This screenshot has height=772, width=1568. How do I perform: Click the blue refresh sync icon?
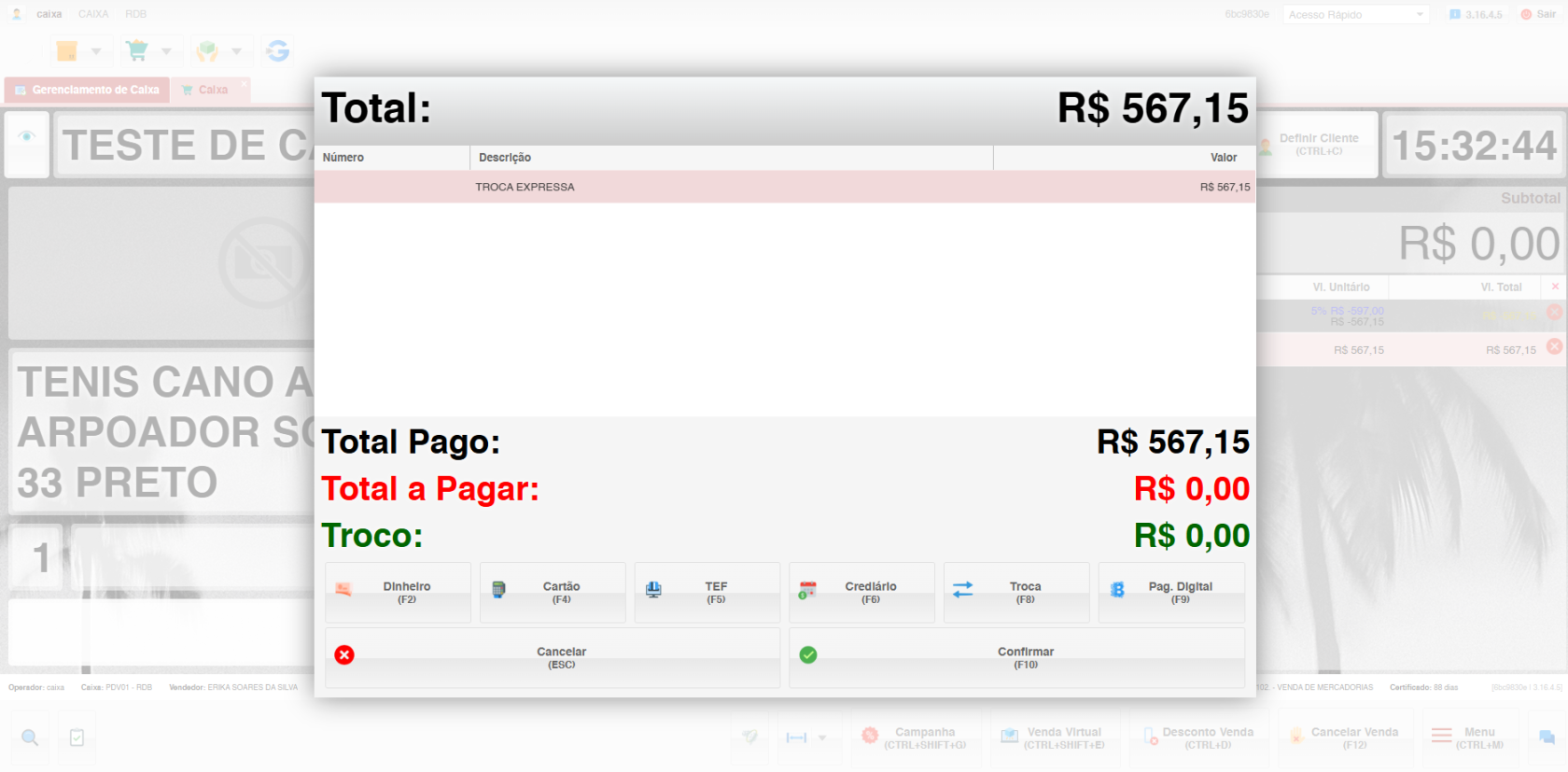[x=277, y=50]
